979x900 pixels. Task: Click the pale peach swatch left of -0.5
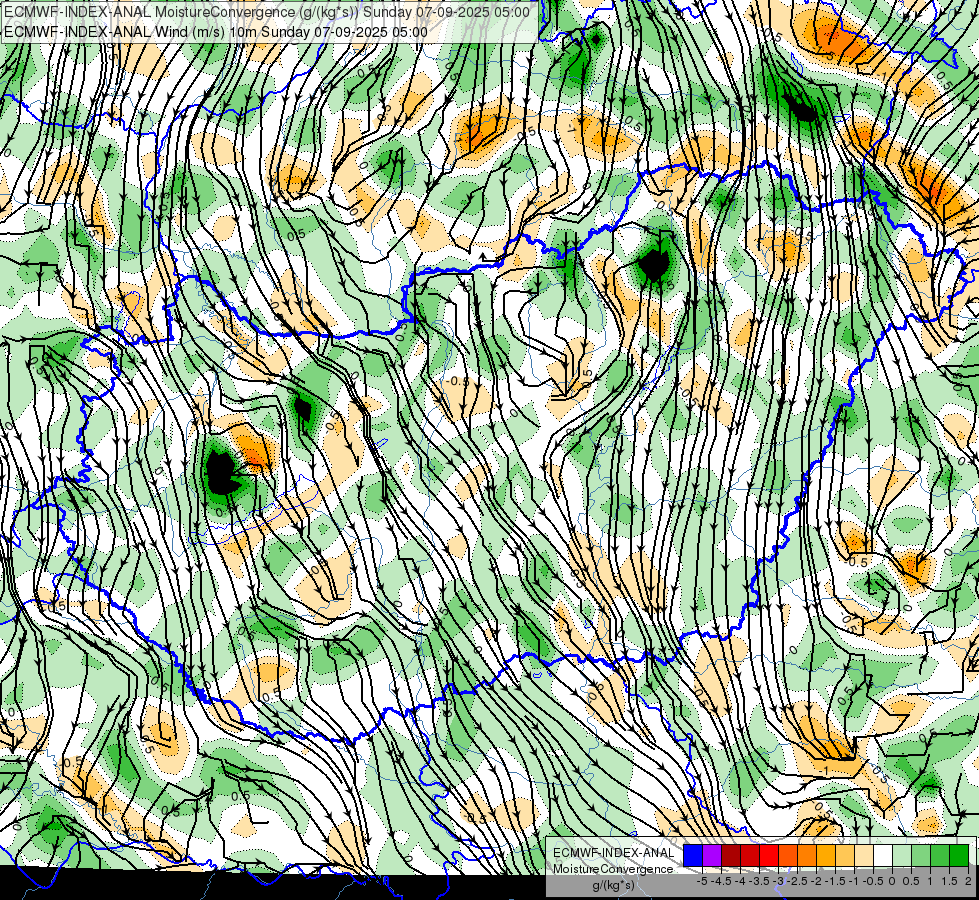[x=863, y=856]
